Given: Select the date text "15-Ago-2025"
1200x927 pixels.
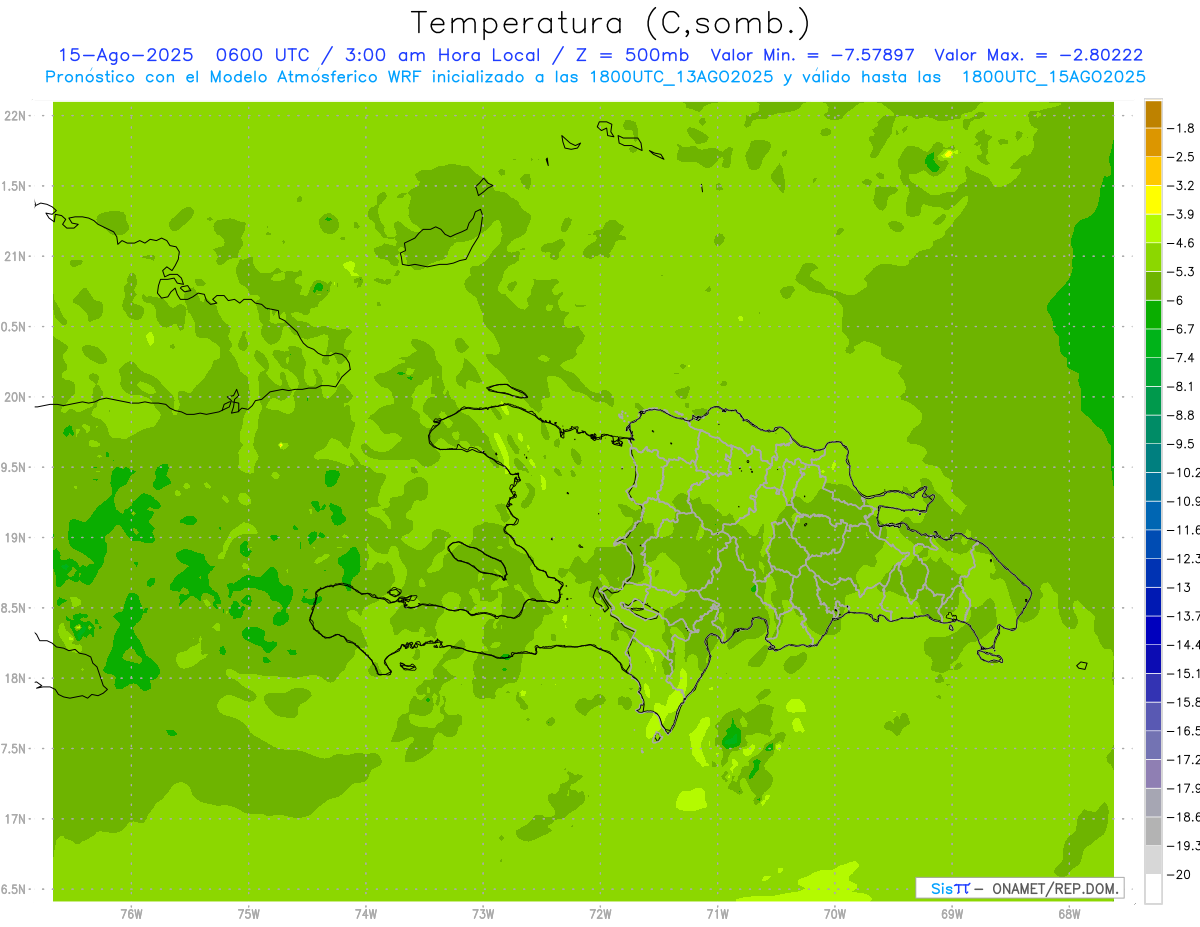Looking at the screenshot, I should (125, 56).
